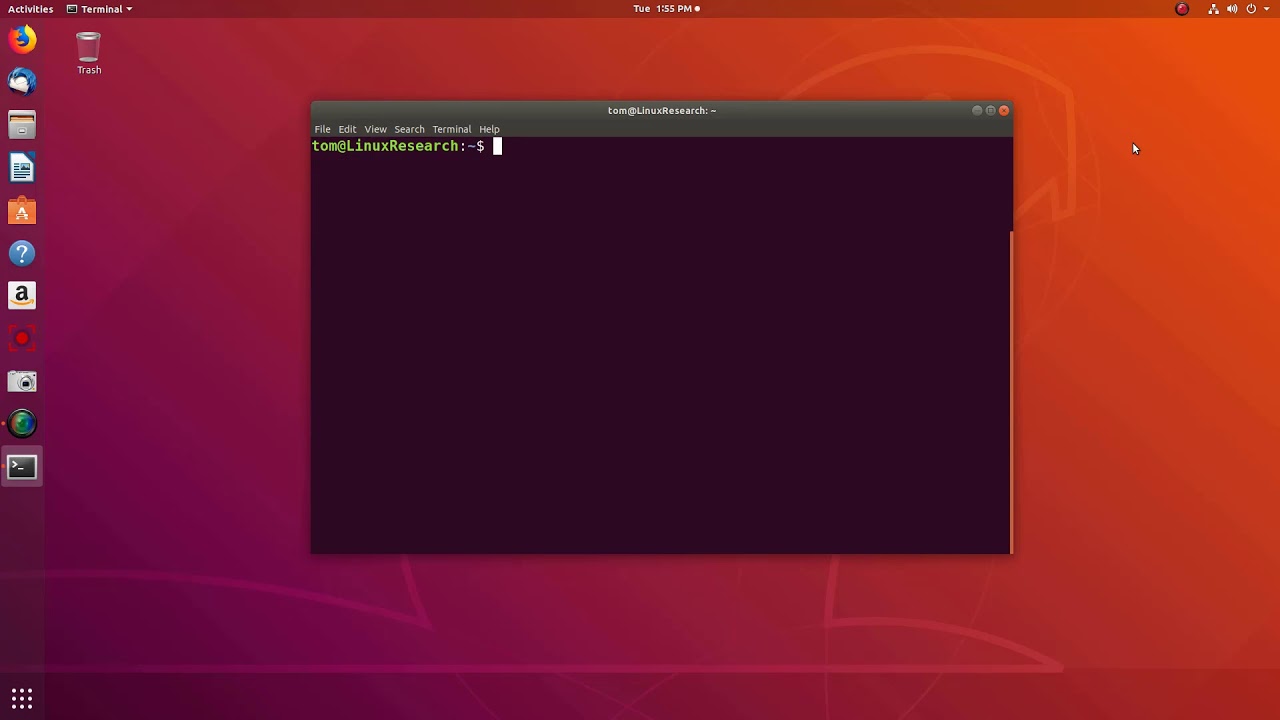Open the View menu in Terminal
The width and height of the screenshot is (1280, 720).
tap(375, 129)
